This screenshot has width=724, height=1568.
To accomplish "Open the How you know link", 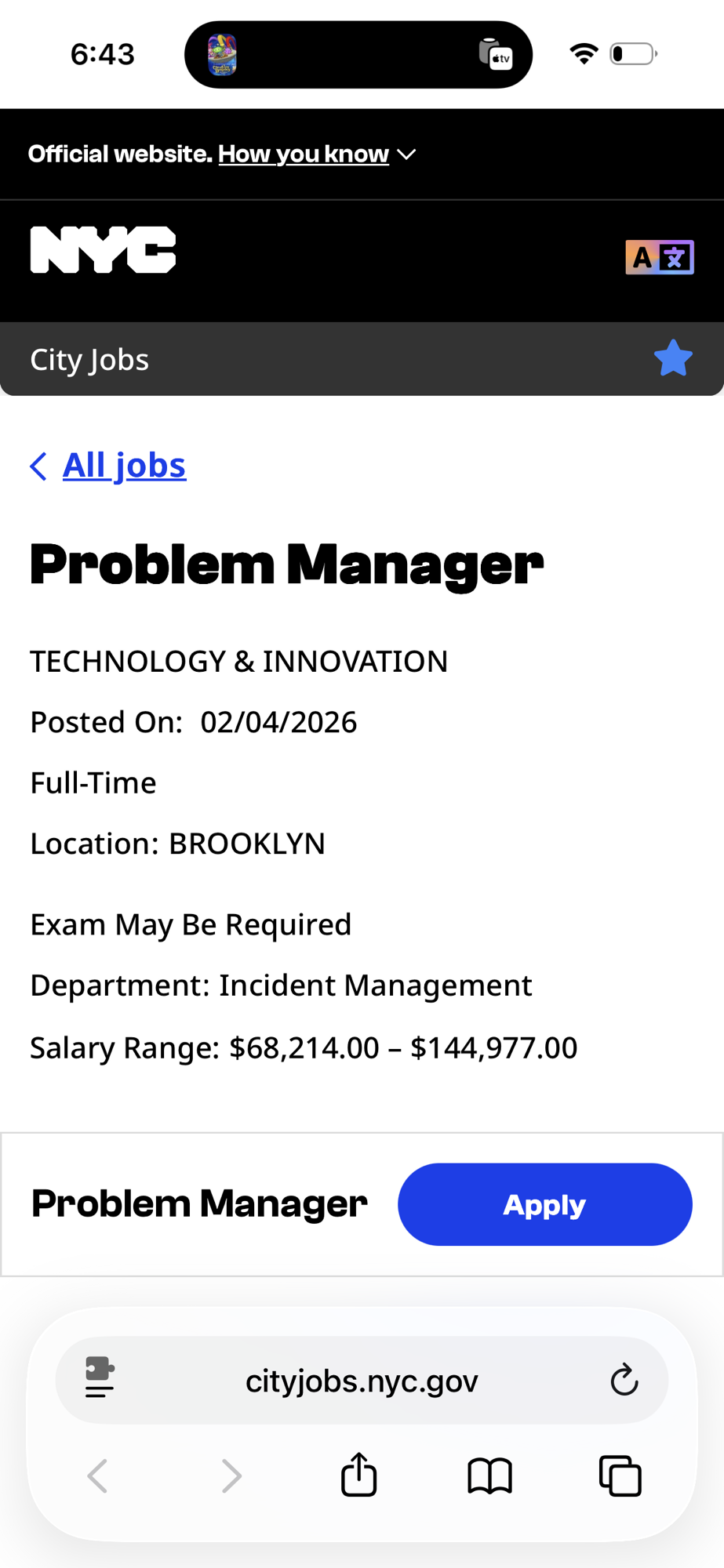I will (304, 154).
